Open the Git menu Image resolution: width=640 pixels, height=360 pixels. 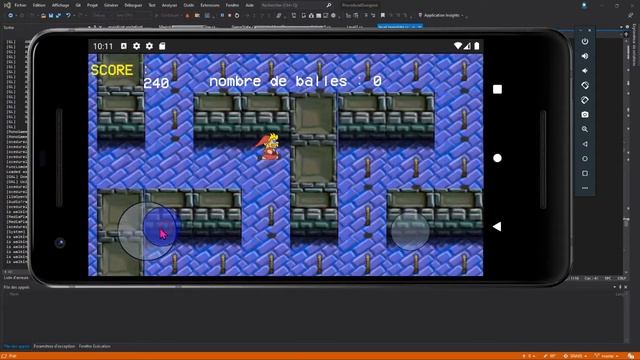[78, 5]
